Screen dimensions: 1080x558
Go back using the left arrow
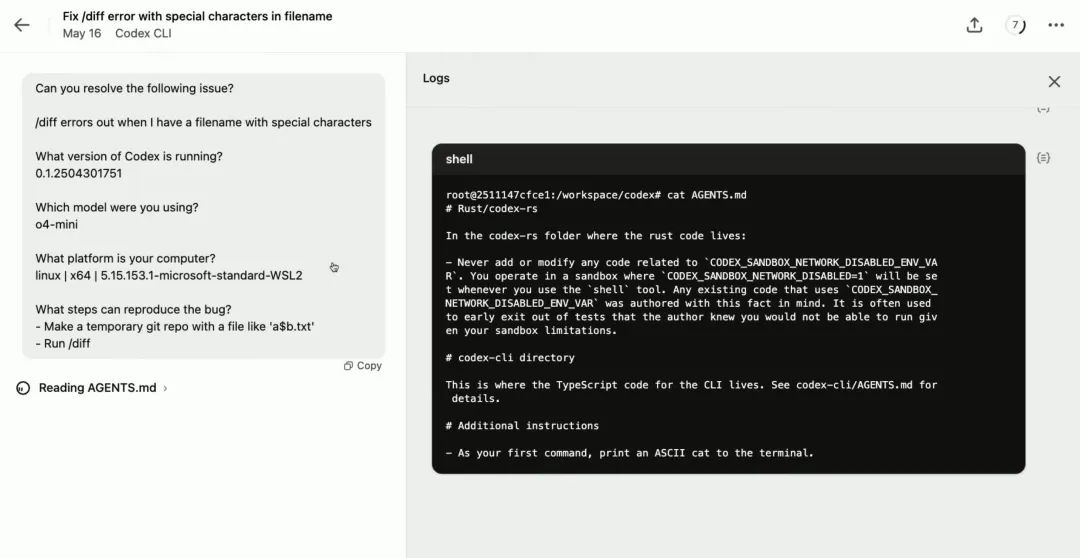pos(22,25)
